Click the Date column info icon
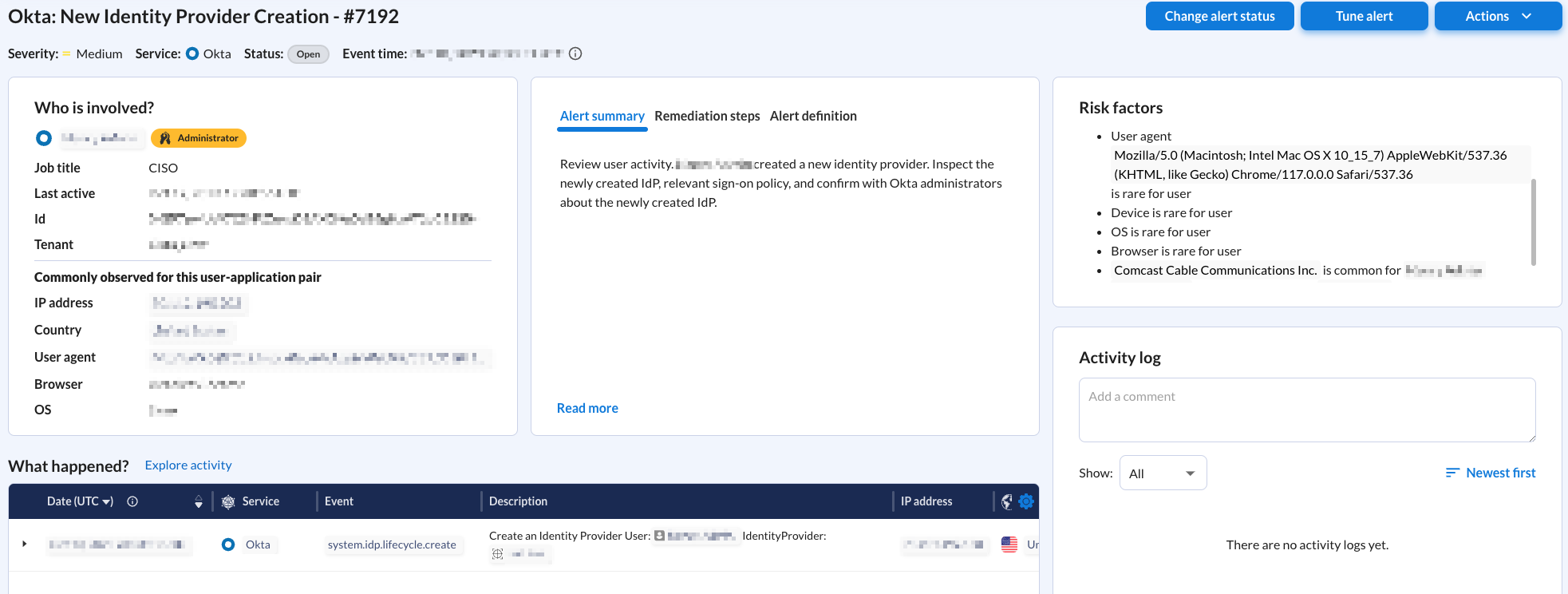 tap(132, 501)
